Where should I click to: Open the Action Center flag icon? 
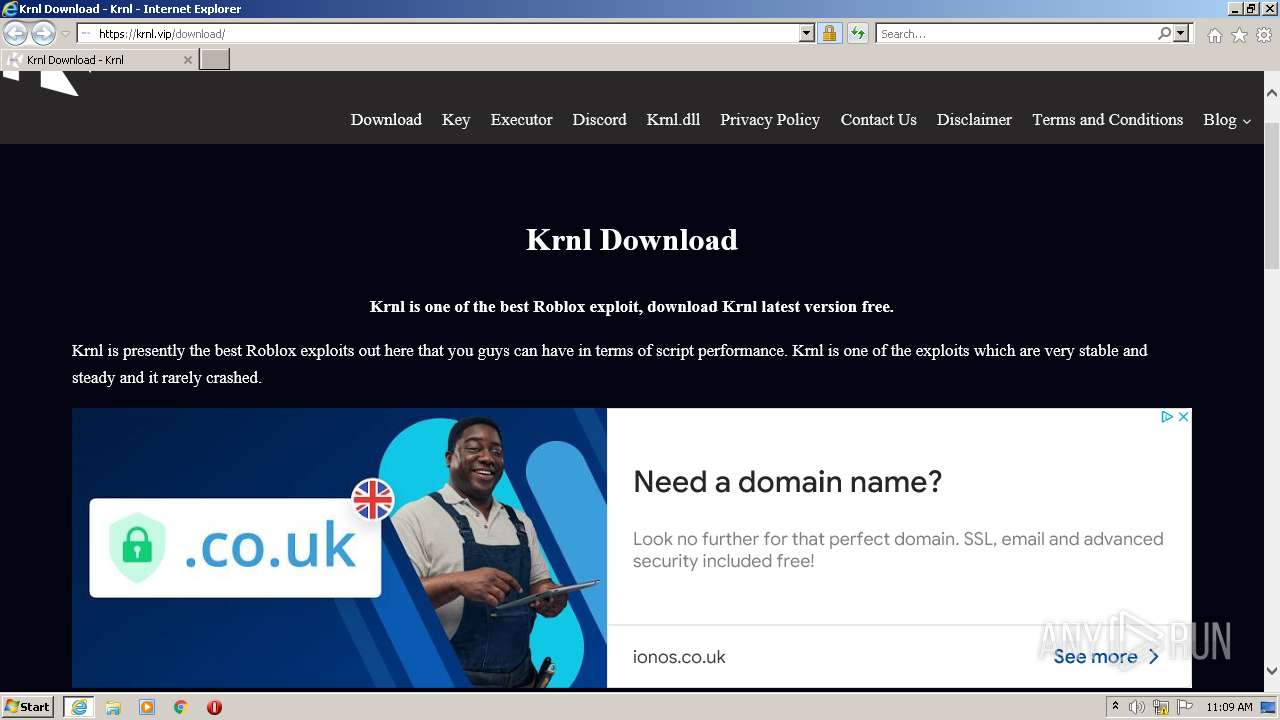pyautogui.click(x=1185, y=707)
